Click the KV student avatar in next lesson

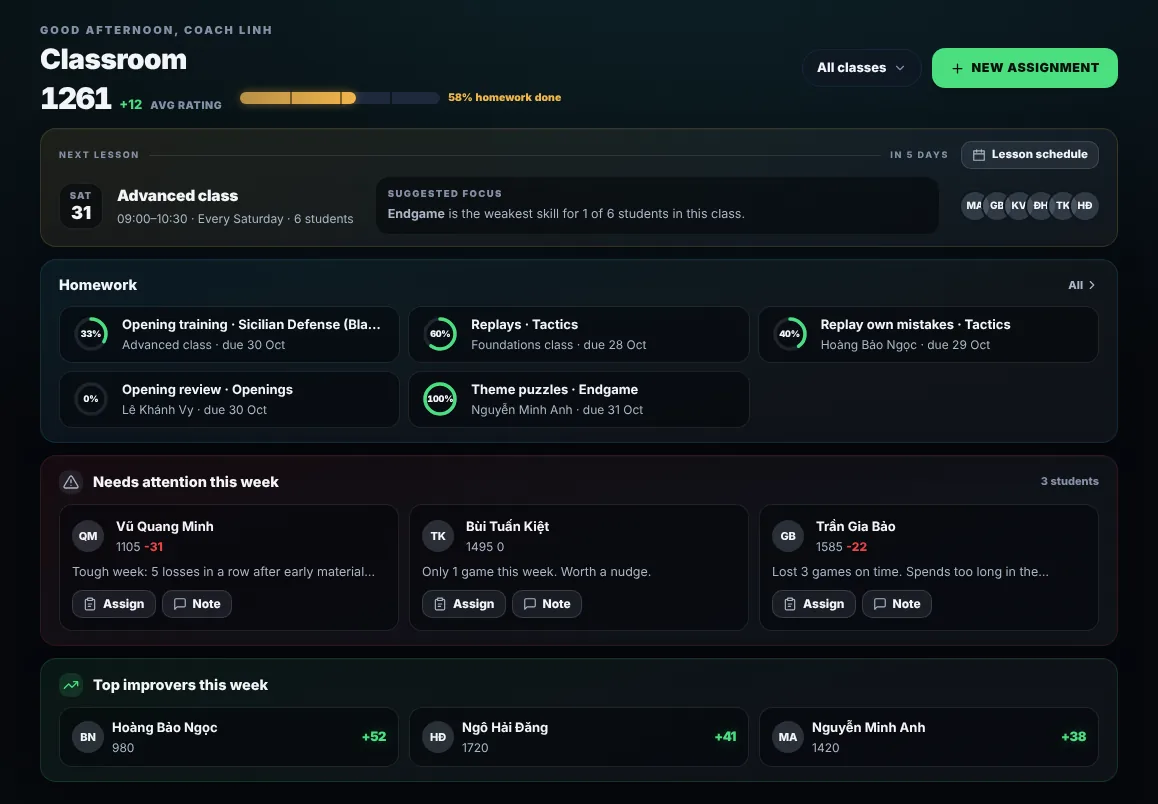click(1018, 206)
